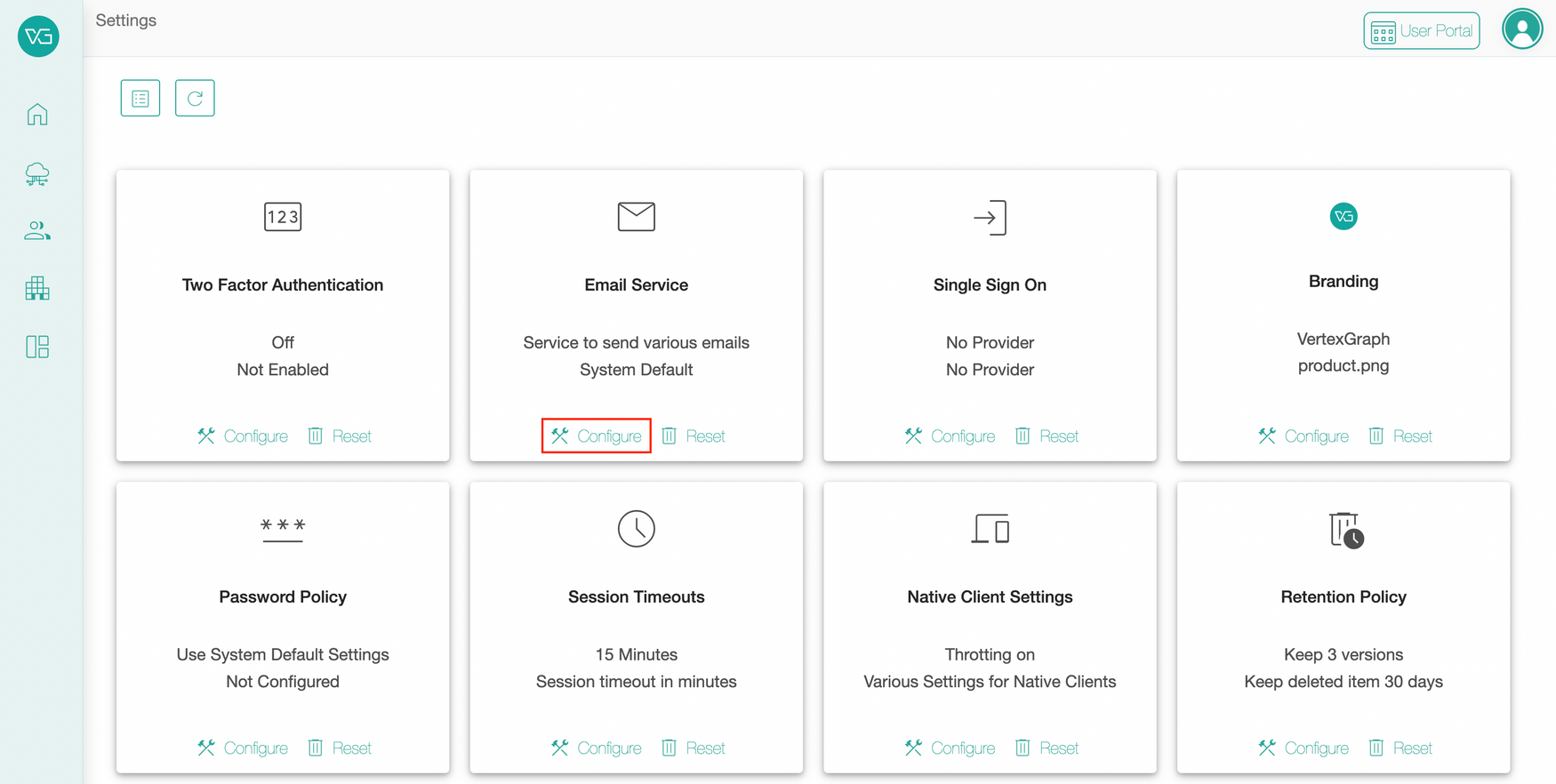Open the User Portal
The width and height of the screenshot is (1556, 784).
pyautogui.click(x=1421, y=31)
